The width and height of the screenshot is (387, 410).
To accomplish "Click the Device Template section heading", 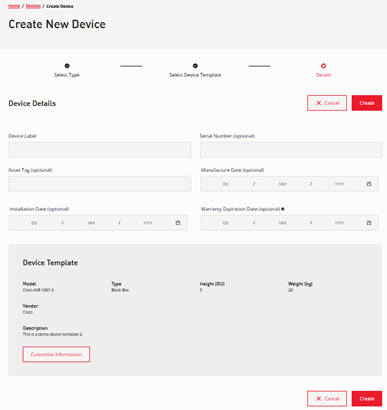I will pos(50,263).
